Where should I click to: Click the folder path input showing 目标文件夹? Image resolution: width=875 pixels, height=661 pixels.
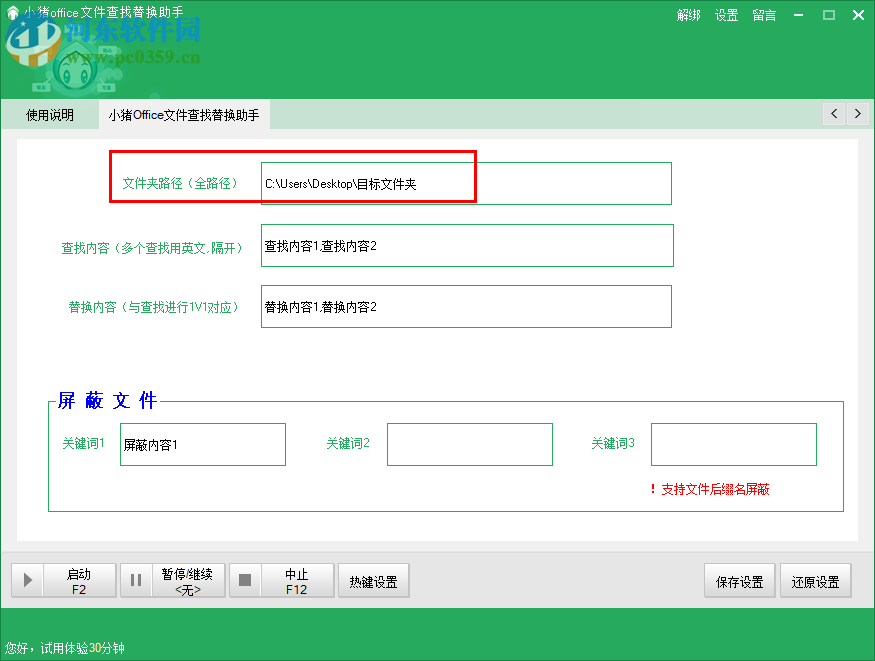coord(465,183)
